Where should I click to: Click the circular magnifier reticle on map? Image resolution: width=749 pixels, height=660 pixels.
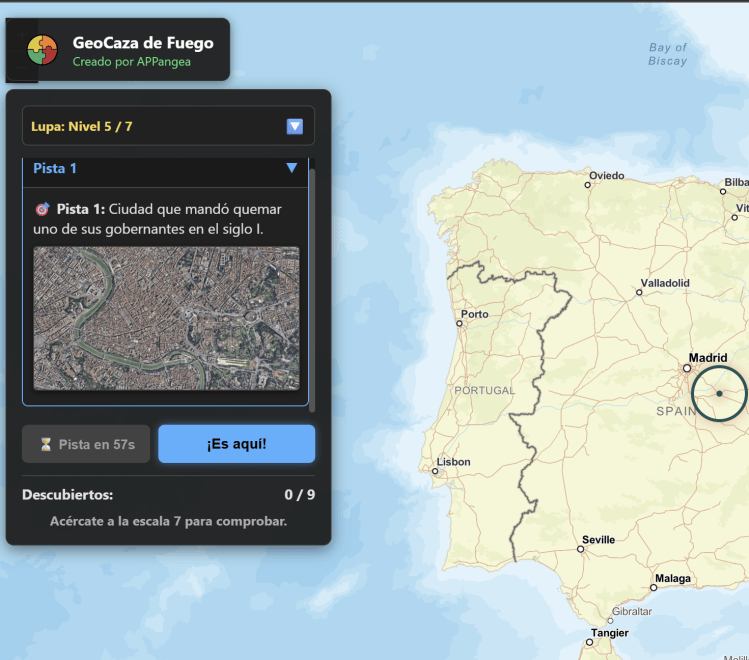point(719,393)
